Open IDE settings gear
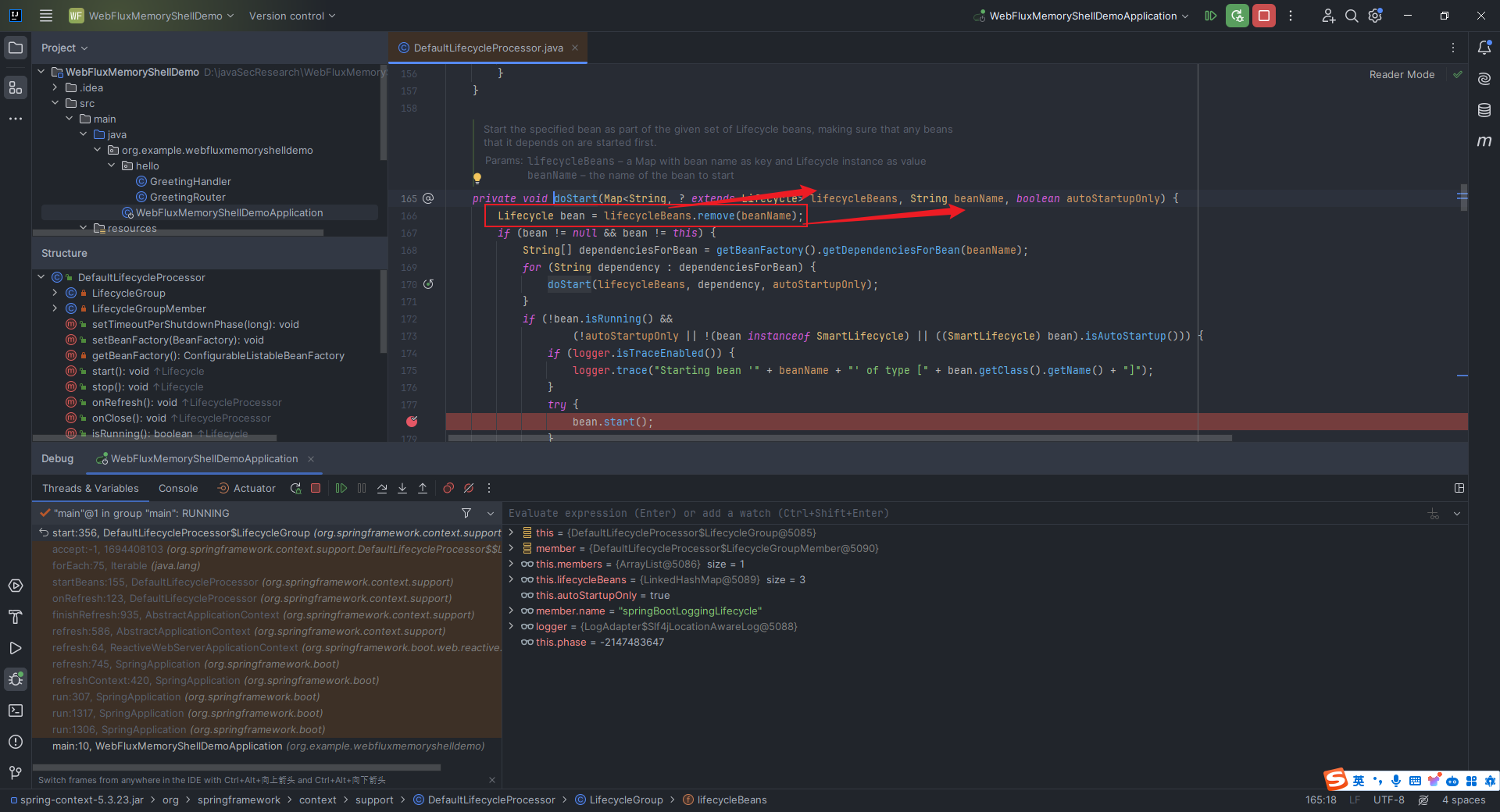This screenshot has width=1500, height=812. 1376,16
